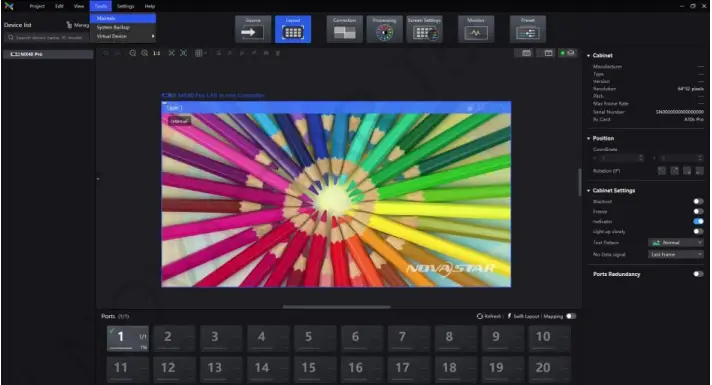Open the Source module button
This screenshot has width=712, height=385.
click(253, 29)
